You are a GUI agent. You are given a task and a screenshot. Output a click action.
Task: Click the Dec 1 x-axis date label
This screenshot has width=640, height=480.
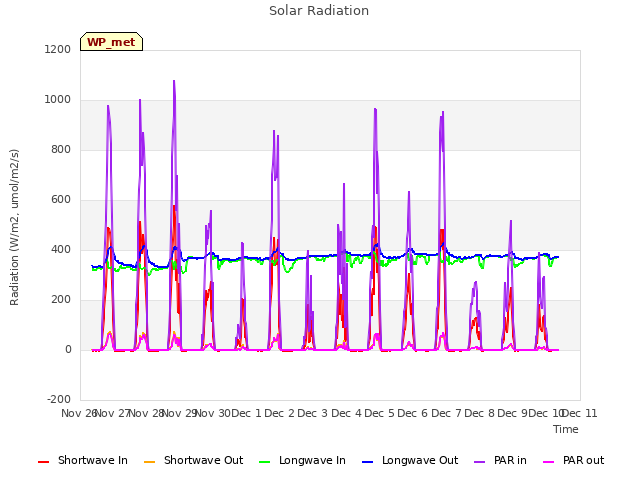point(246,413)
